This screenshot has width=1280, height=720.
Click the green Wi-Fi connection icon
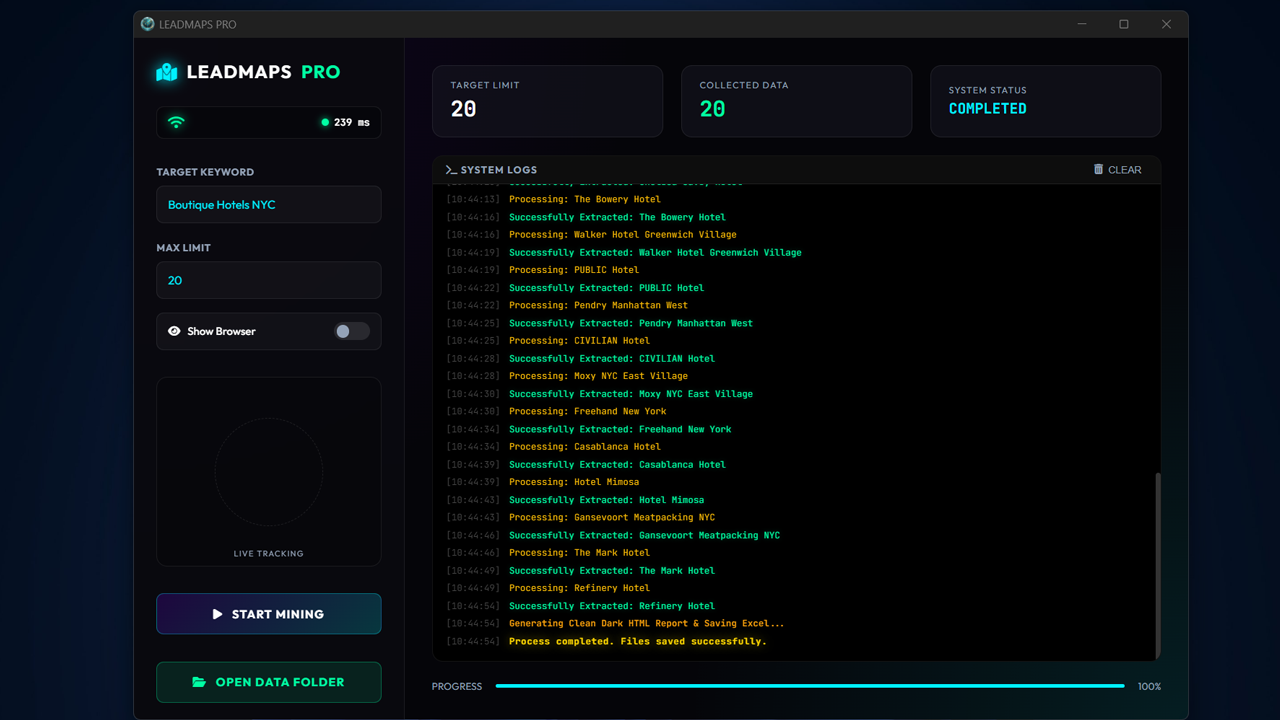coord(176,122)
